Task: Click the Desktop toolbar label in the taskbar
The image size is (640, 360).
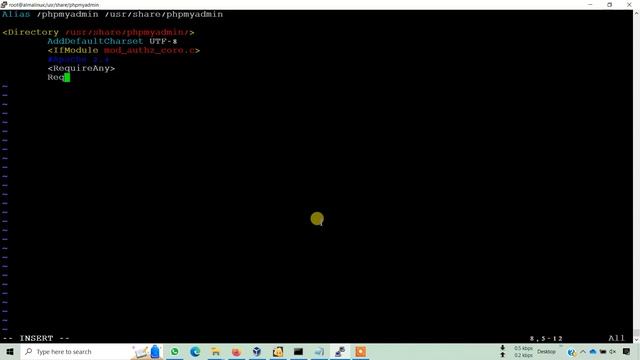Action: coord(546,351)
